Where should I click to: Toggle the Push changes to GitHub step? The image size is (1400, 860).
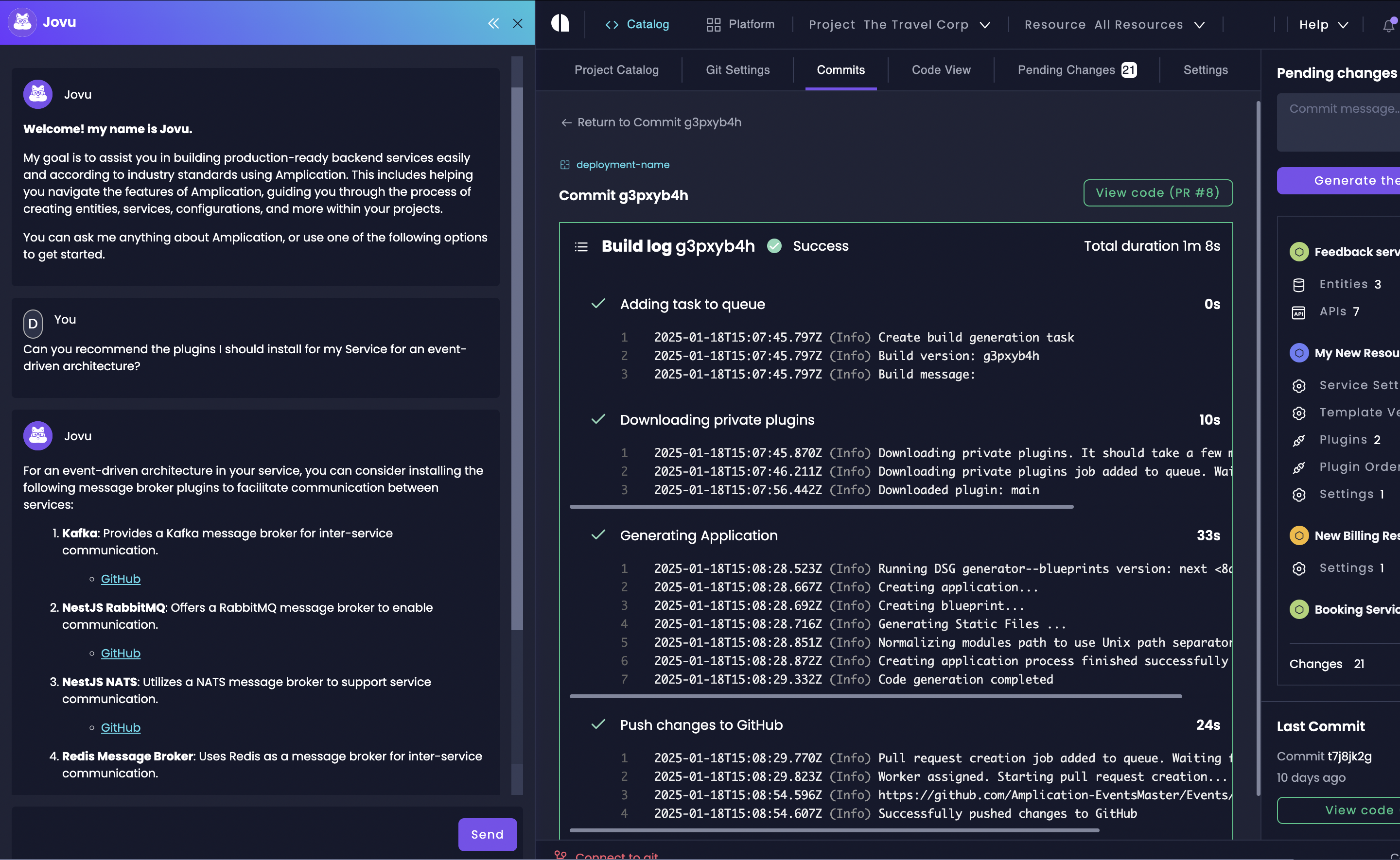click(701, 725)
